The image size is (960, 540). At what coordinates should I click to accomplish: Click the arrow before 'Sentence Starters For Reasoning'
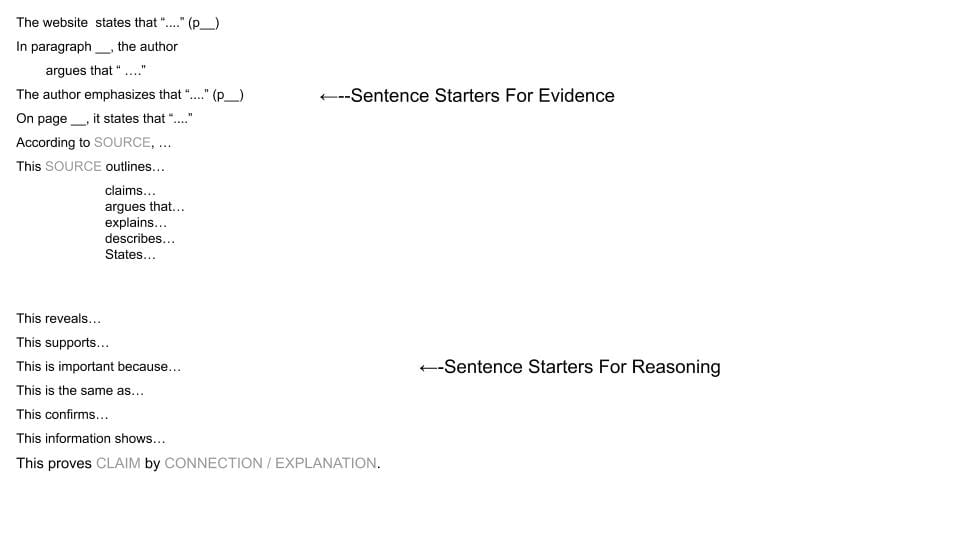431,367
